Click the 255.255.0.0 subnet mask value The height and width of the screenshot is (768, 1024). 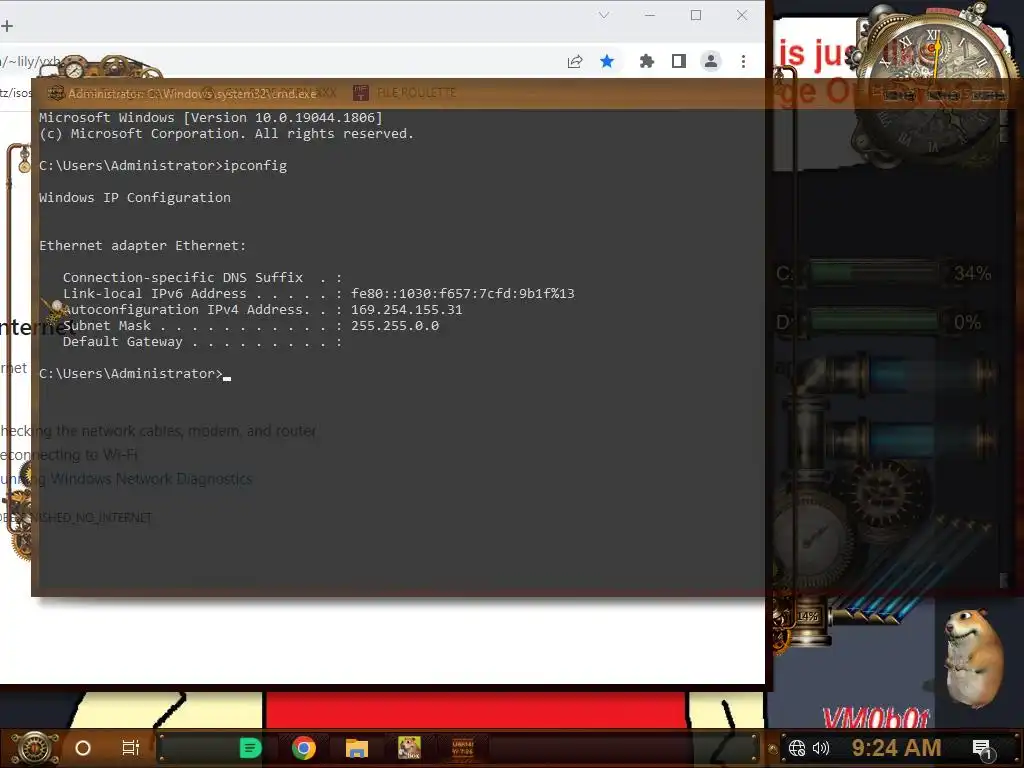point(395,325)
